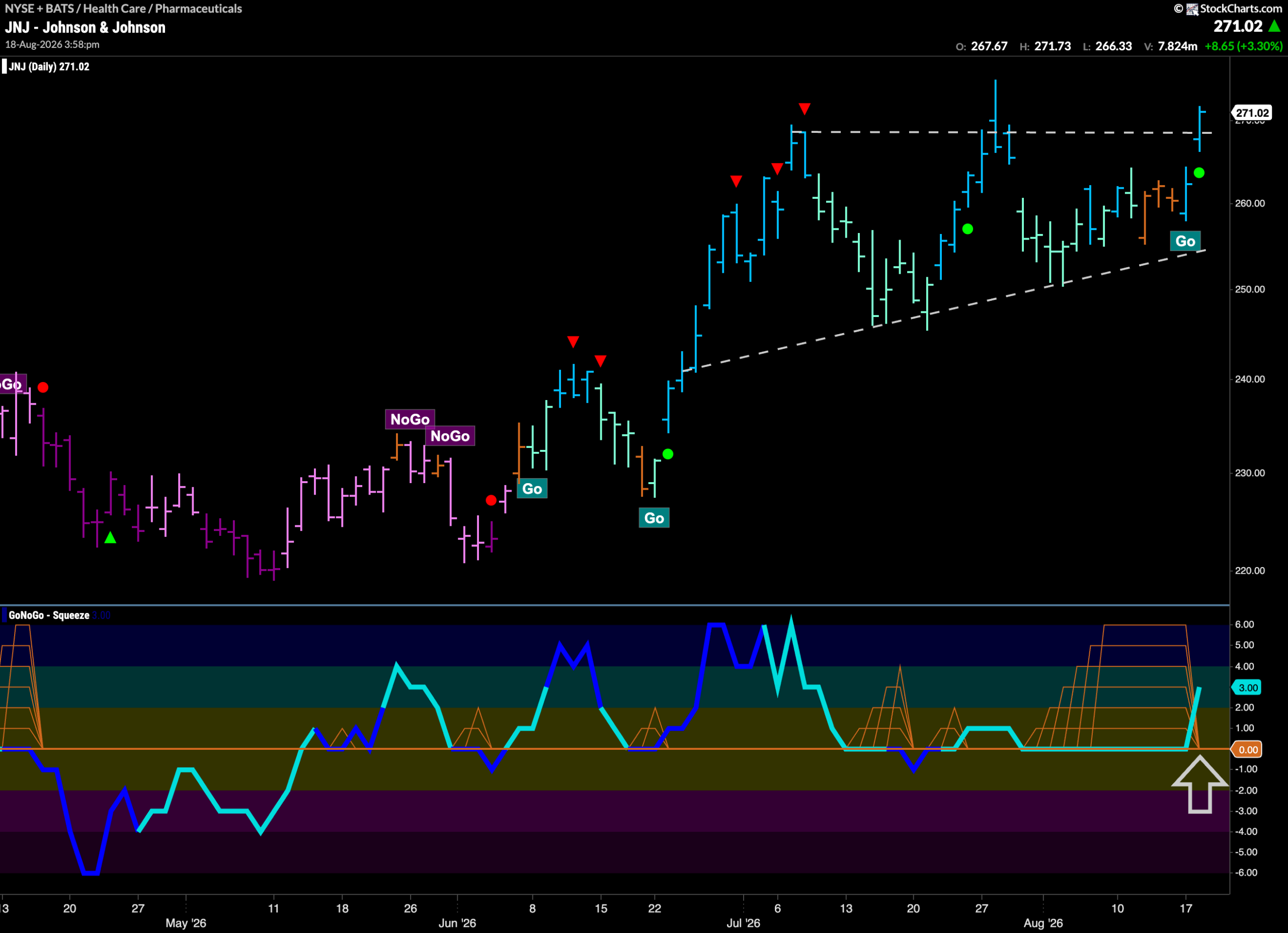Image resolution: width=1288 pixels, height=933 pixels.
Task: Click the 230.00 price axis label
Action: (1250, 473)
